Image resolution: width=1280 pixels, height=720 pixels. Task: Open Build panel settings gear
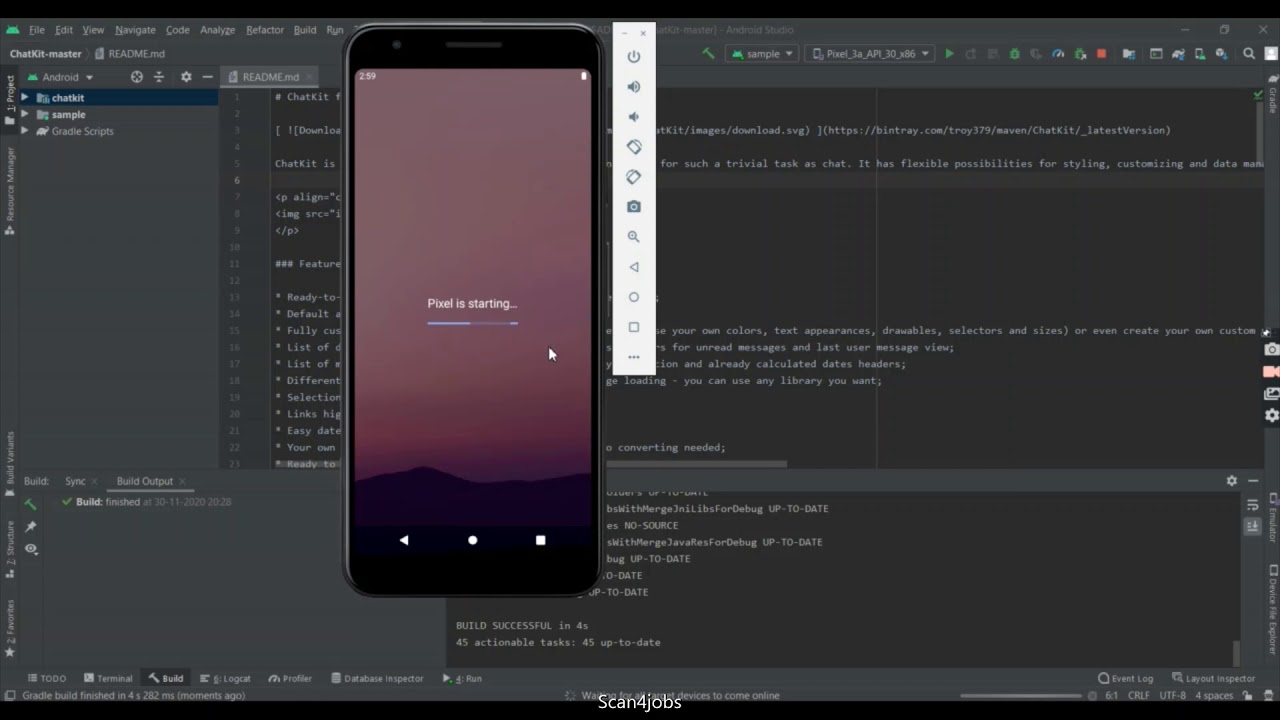[1232, 481]
